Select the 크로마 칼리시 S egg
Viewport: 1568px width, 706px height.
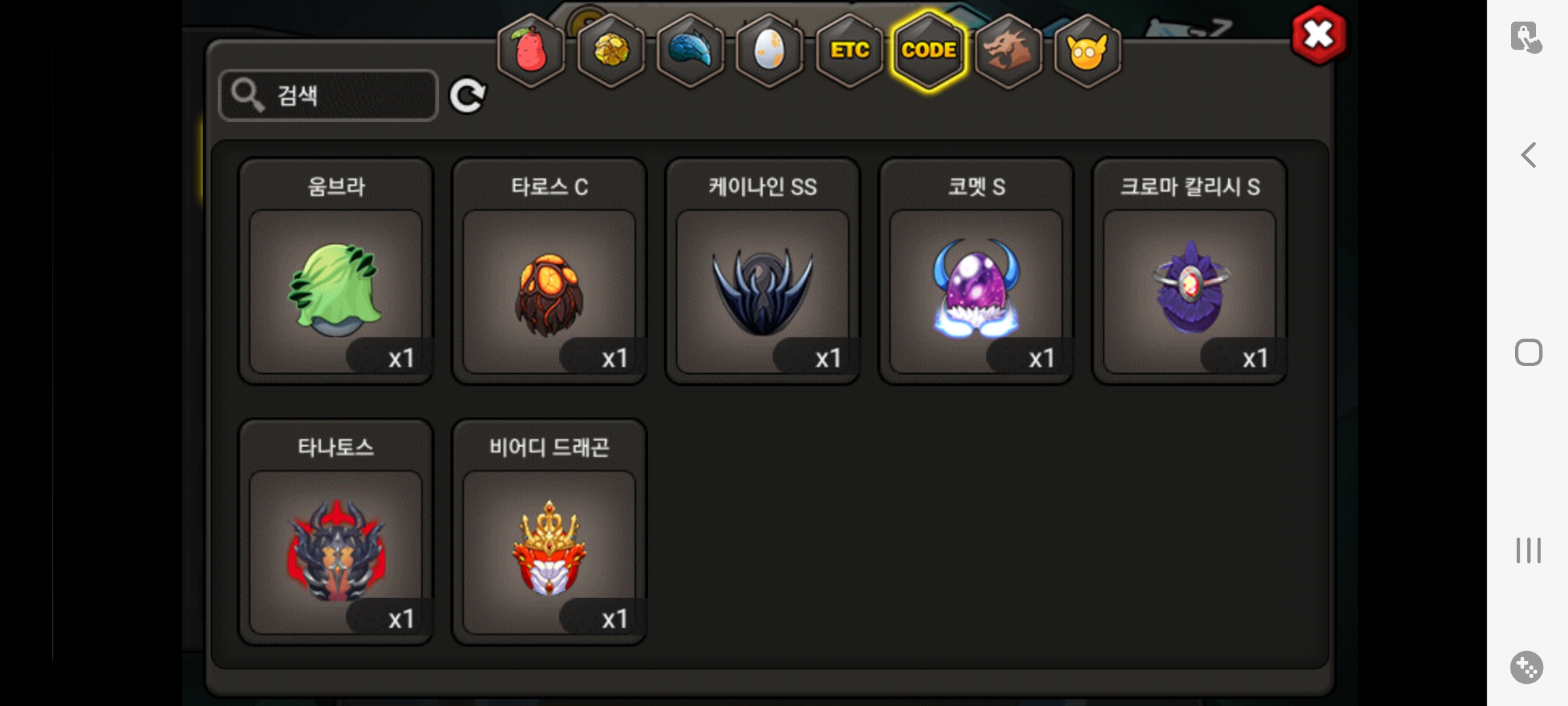coord(1190,271)
